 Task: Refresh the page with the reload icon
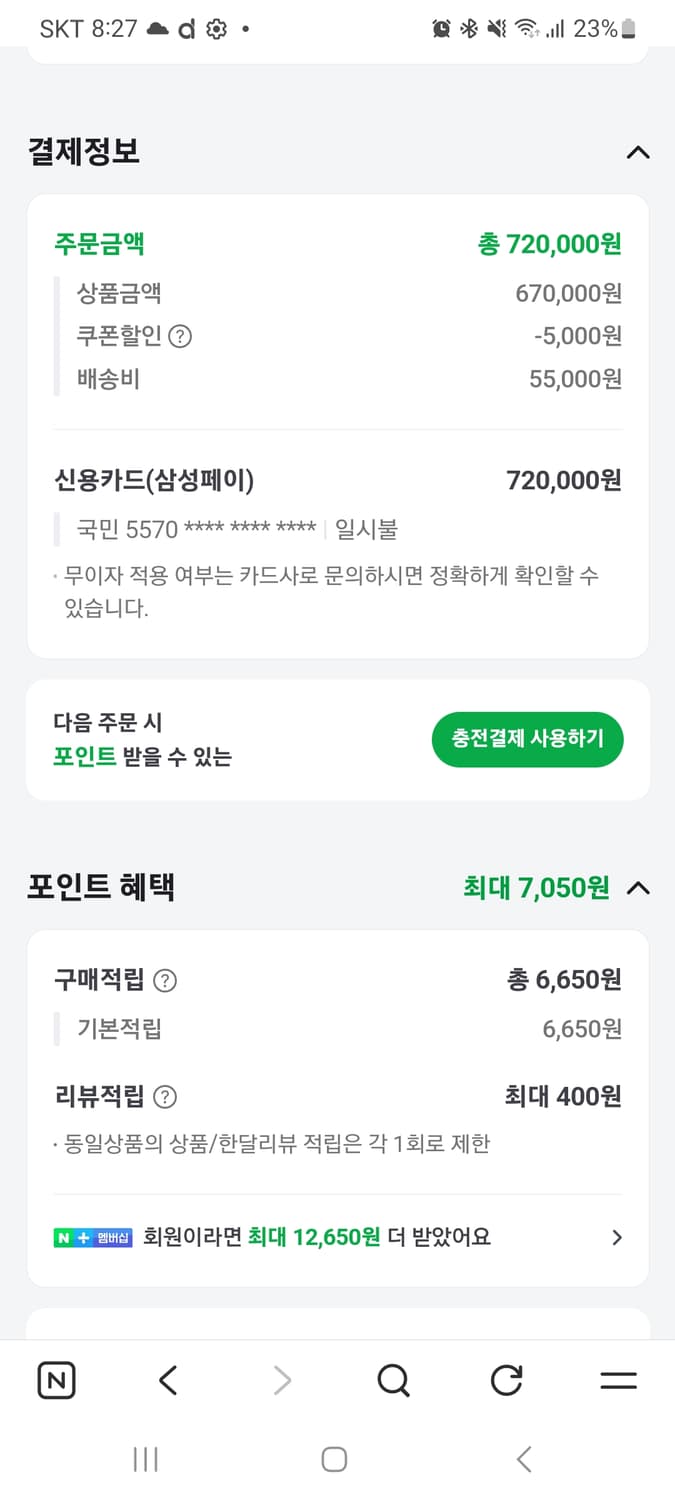click(x=507, y=1381)
